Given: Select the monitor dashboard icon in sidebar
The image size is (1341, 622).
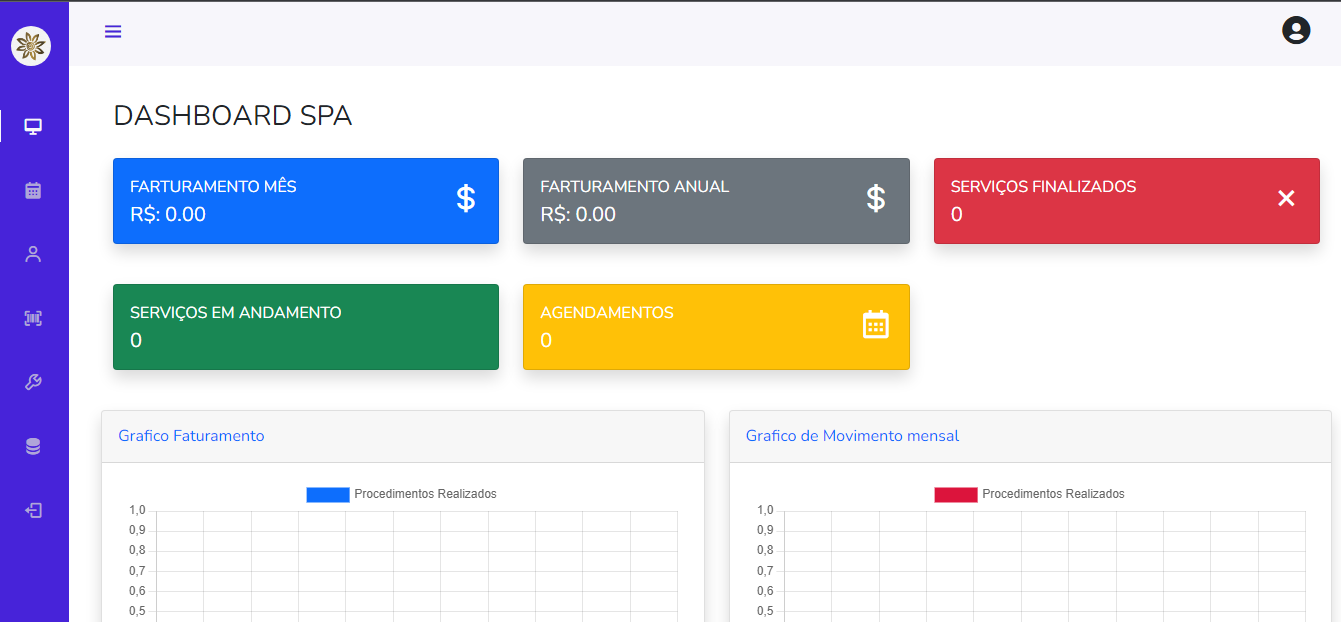Looking at the screenshot, I should coord(33,126).
